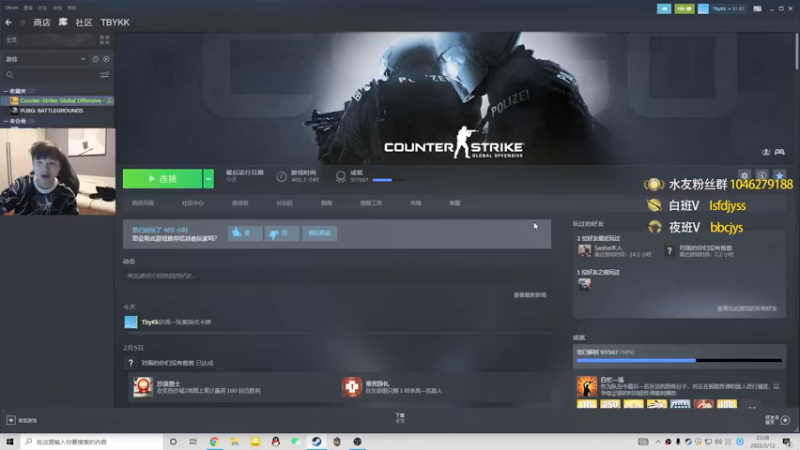Open the 讨论区 discussions tab
Image resolution: width=800 pixels, height=450 pixels.
(x=284, y=203)
